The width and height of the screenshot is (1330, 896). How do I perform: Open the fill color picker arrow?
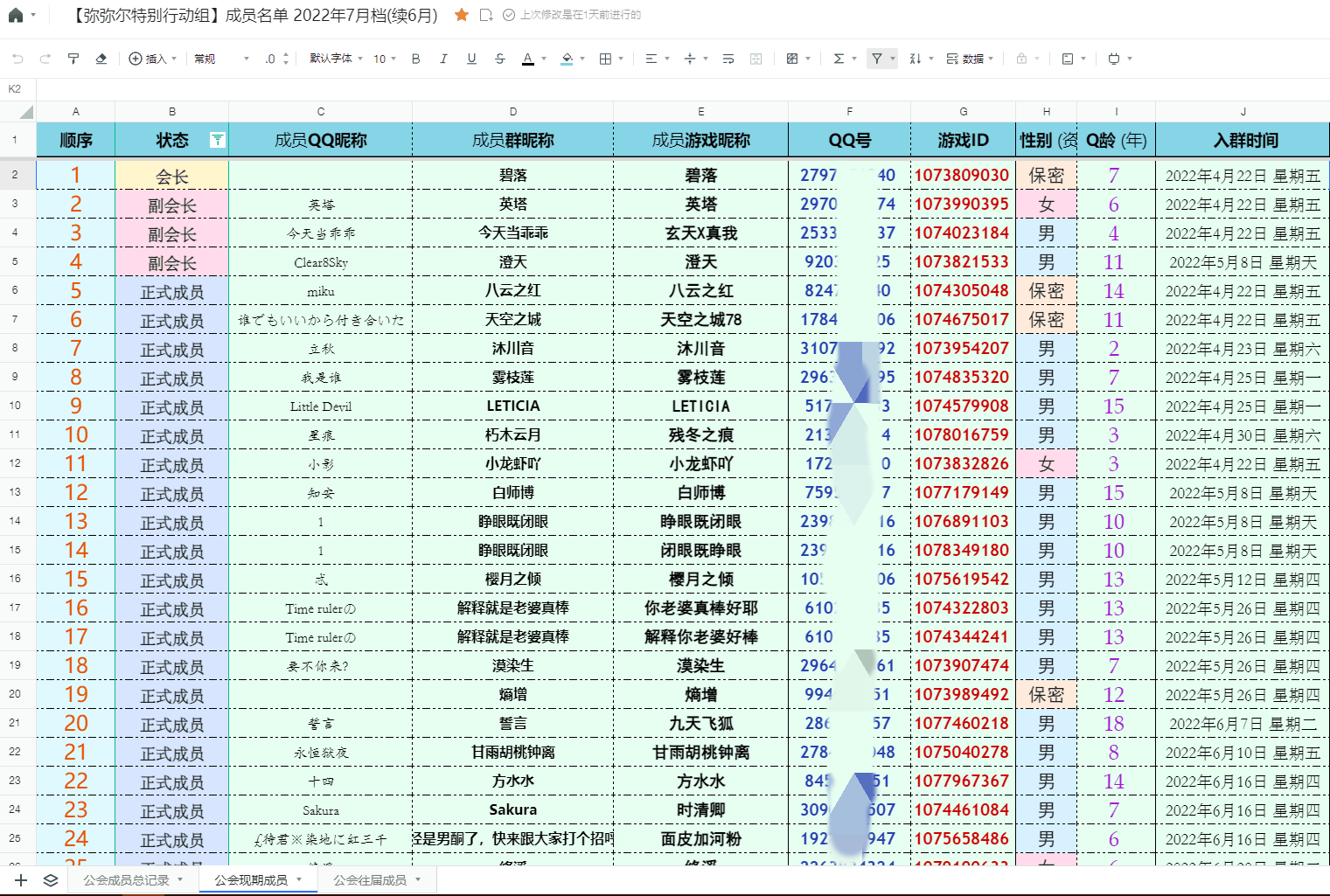[x=582, y=59]
